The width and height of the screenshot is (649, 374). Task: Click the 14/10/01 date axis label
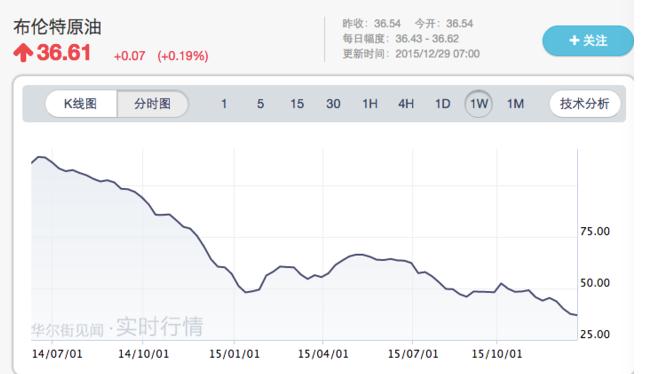143,354
